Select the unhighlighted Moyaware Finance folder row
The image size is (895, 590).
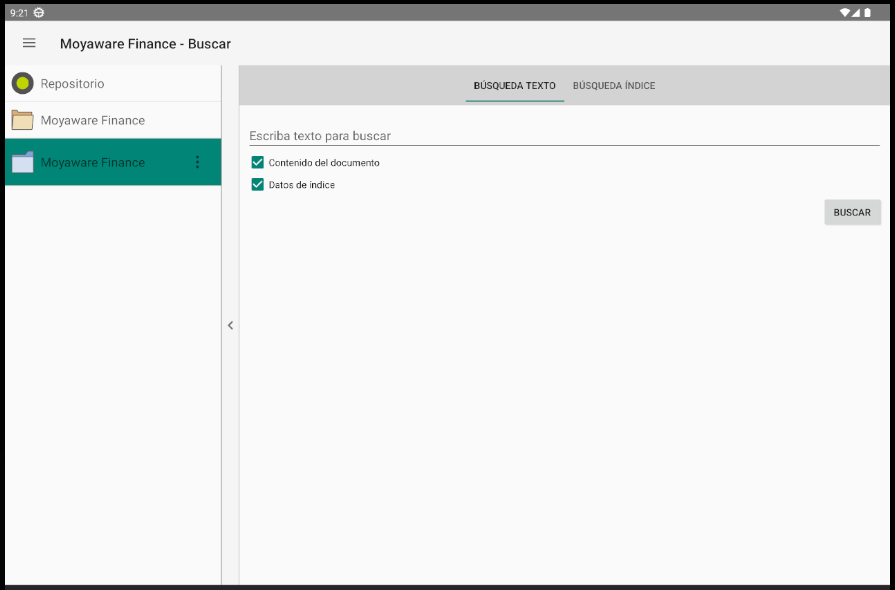pos(113,120)
